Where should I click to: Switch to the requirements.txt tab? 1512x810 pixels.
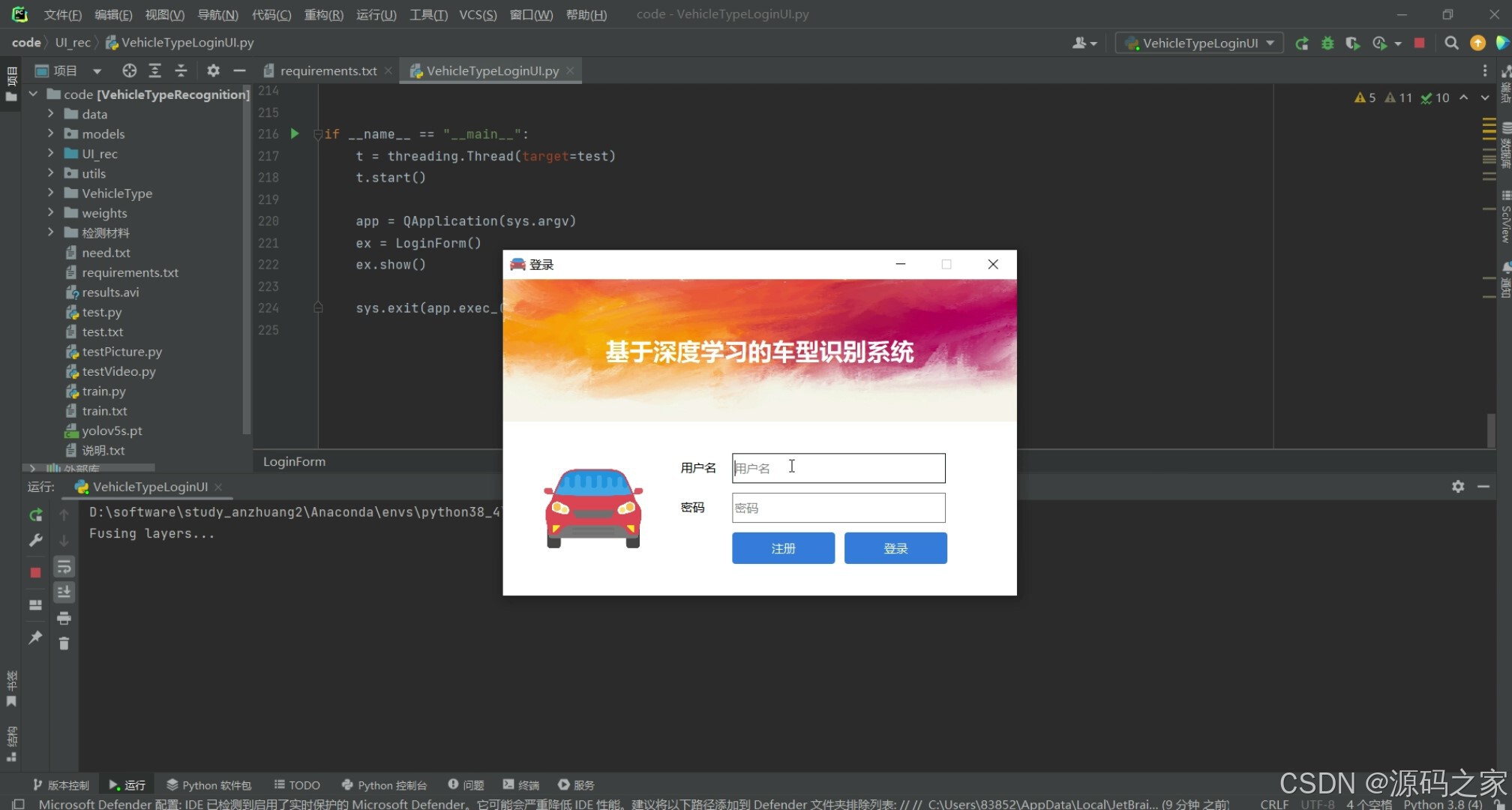coord(328,70)
